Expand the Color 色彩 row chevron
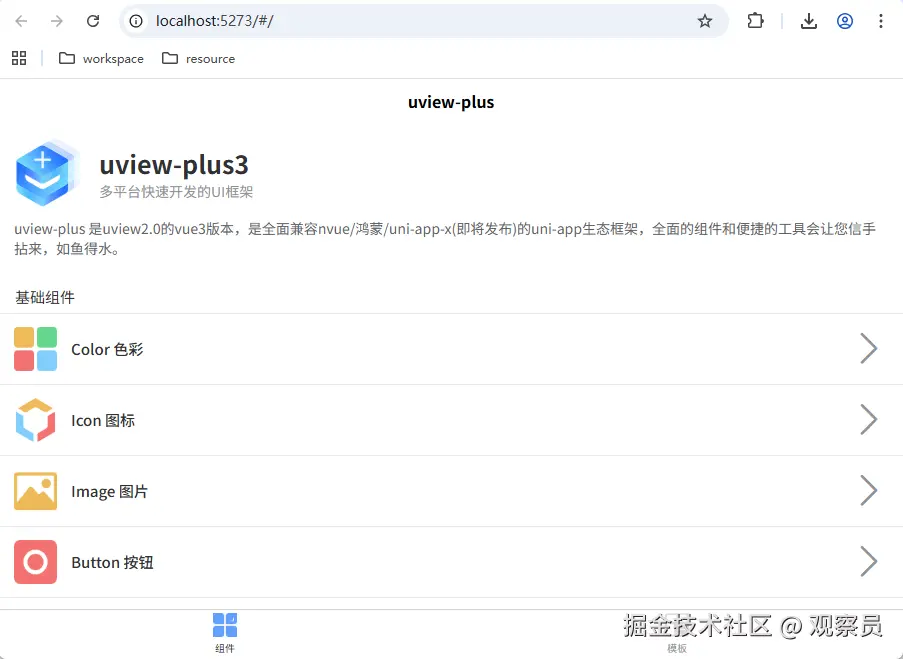Viewport: 903px width, 659px height. 868,349
